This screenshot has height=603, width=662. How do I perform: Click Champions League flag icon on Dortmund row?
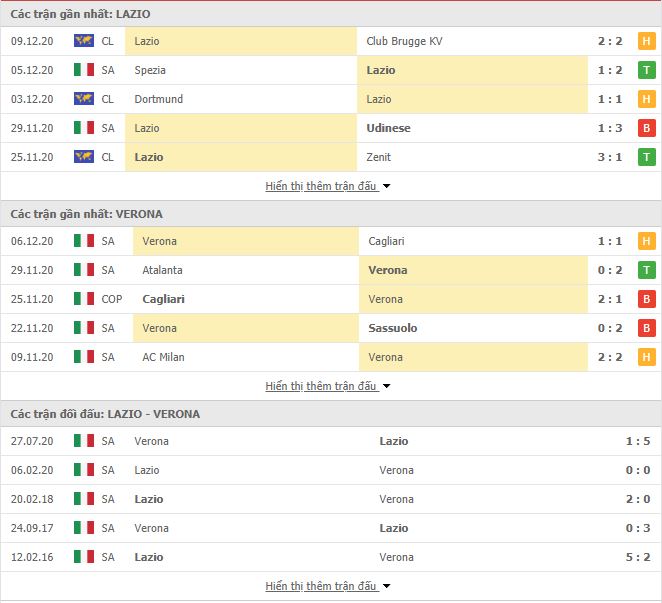pyautogui.click(x=84, y=99)
